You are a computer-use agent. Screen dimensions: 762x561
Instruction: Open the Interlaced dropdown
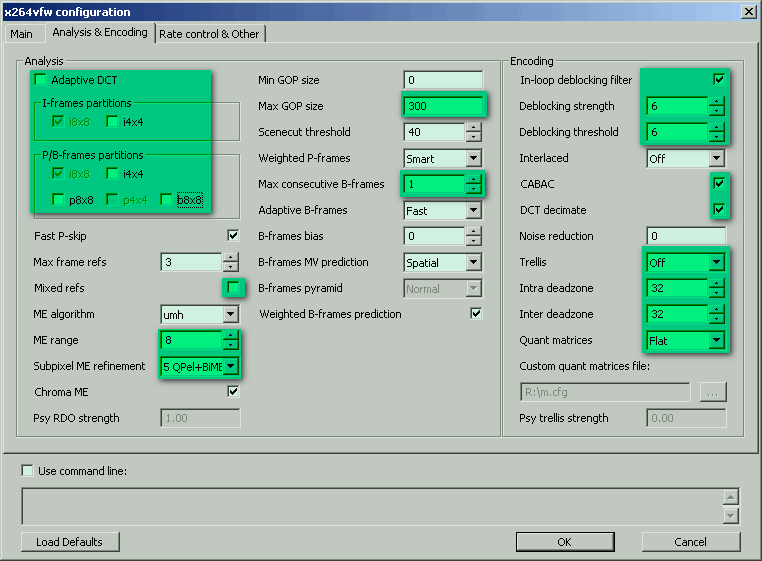click(716, 158)
